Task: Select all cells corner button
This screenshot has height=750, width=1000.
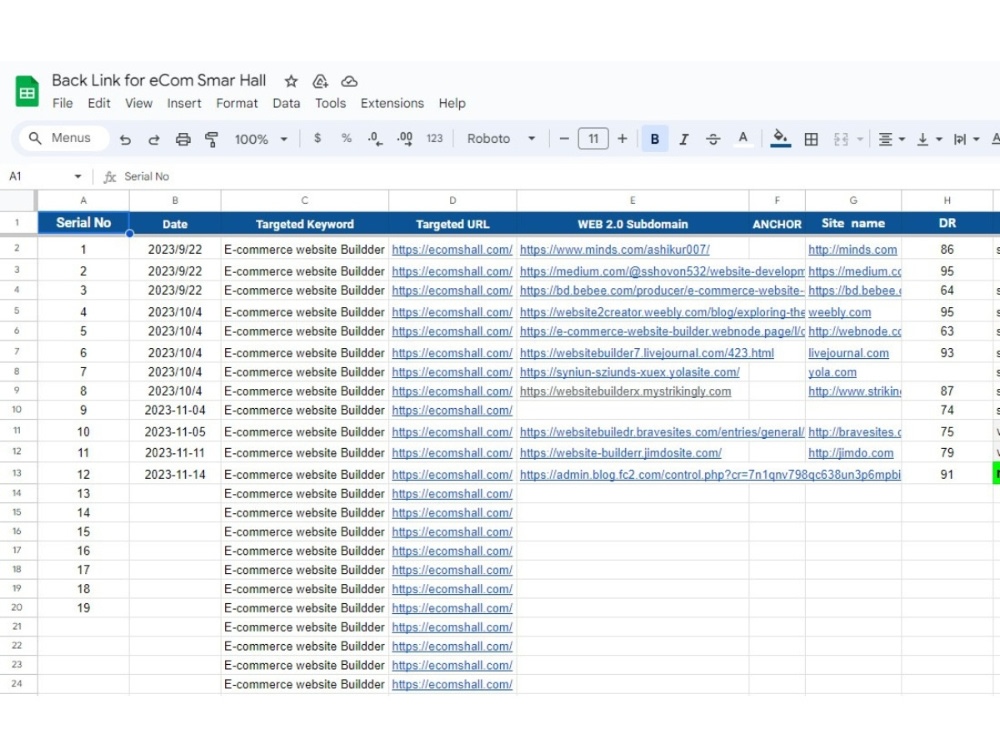Action: (x=17, y=200)
